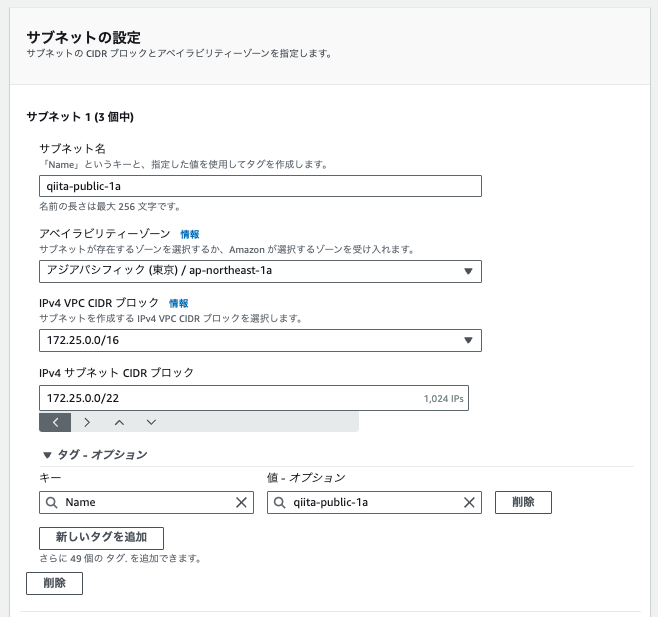
Task: Click the right arrow CIDR navigation button
Action: (87, 422)
